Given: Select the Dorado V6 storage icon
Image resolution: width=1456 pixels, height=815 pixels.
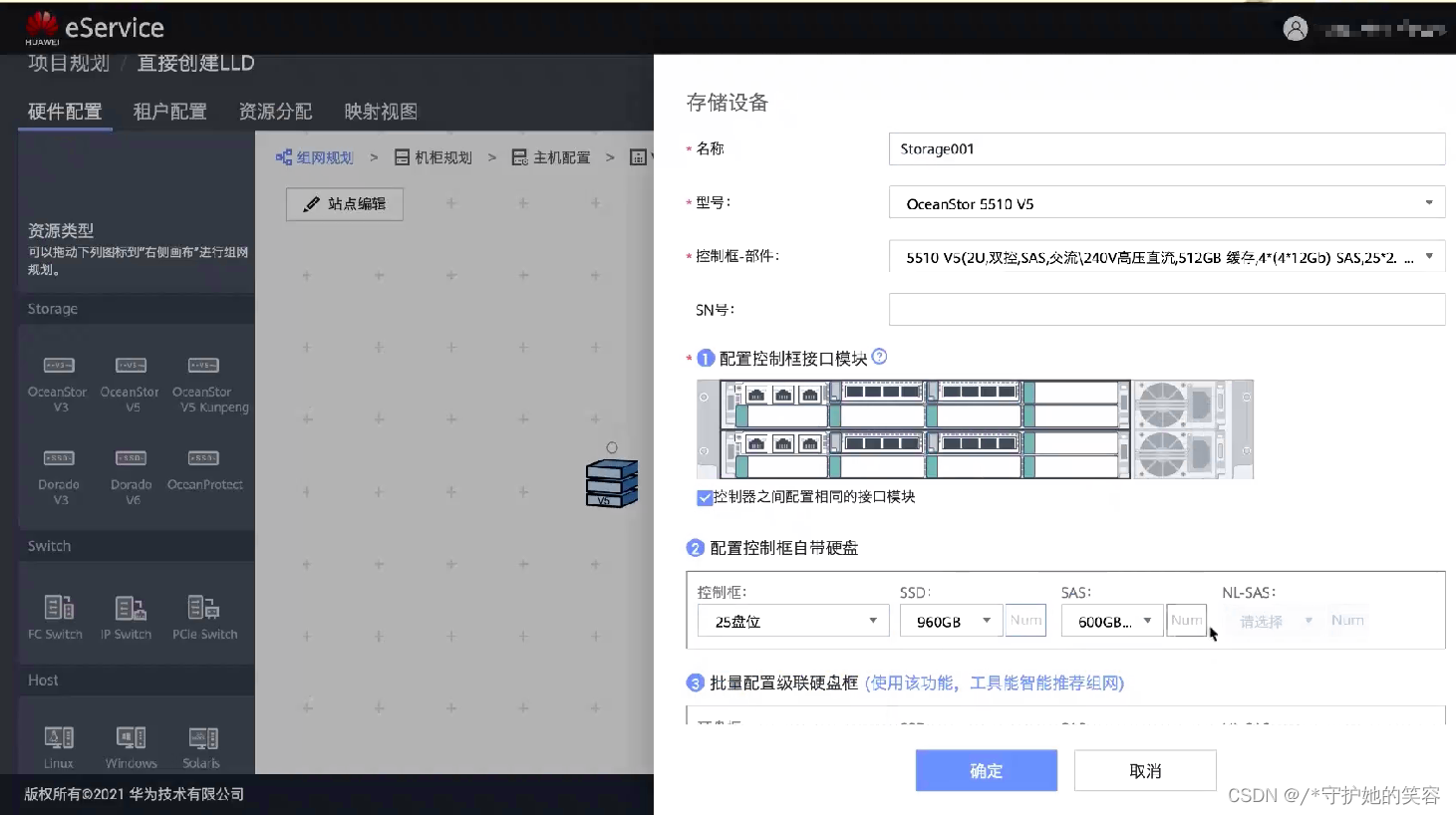Looking at the screenshot, I should [131, 458].
